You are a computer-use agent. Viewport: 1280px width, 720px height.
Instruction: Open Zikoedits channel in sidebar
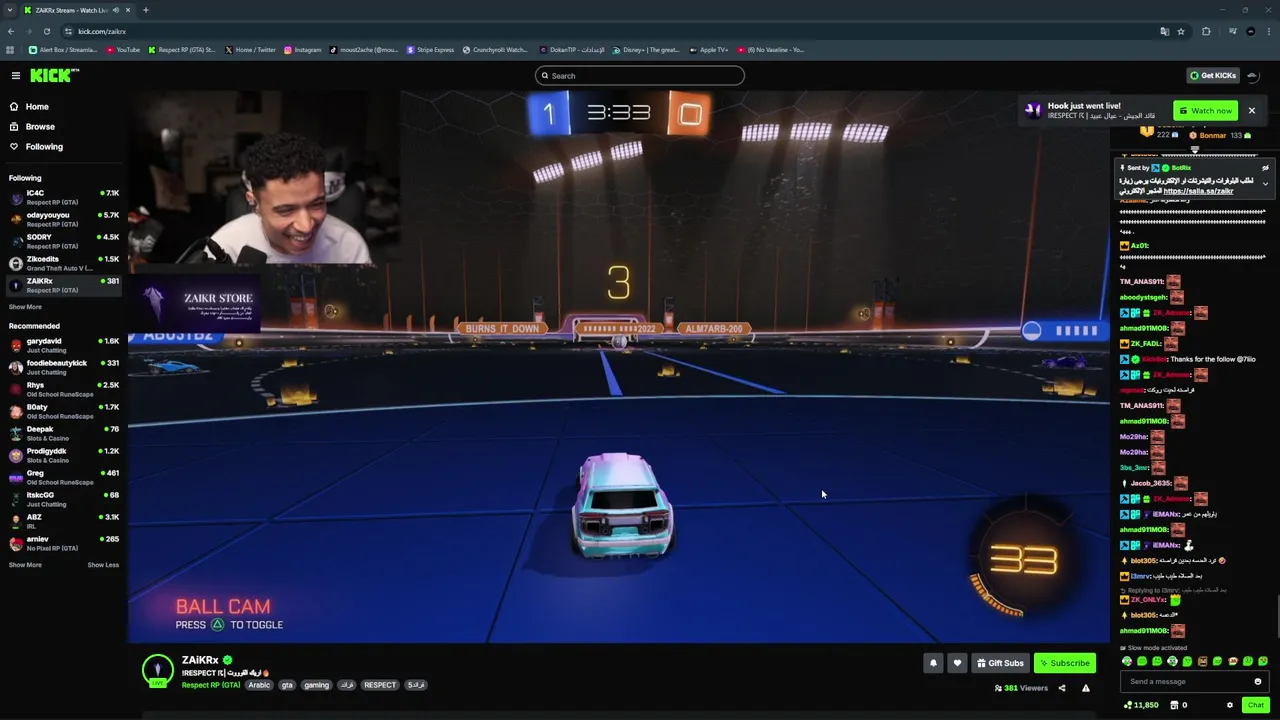click(x=62, y=263)
